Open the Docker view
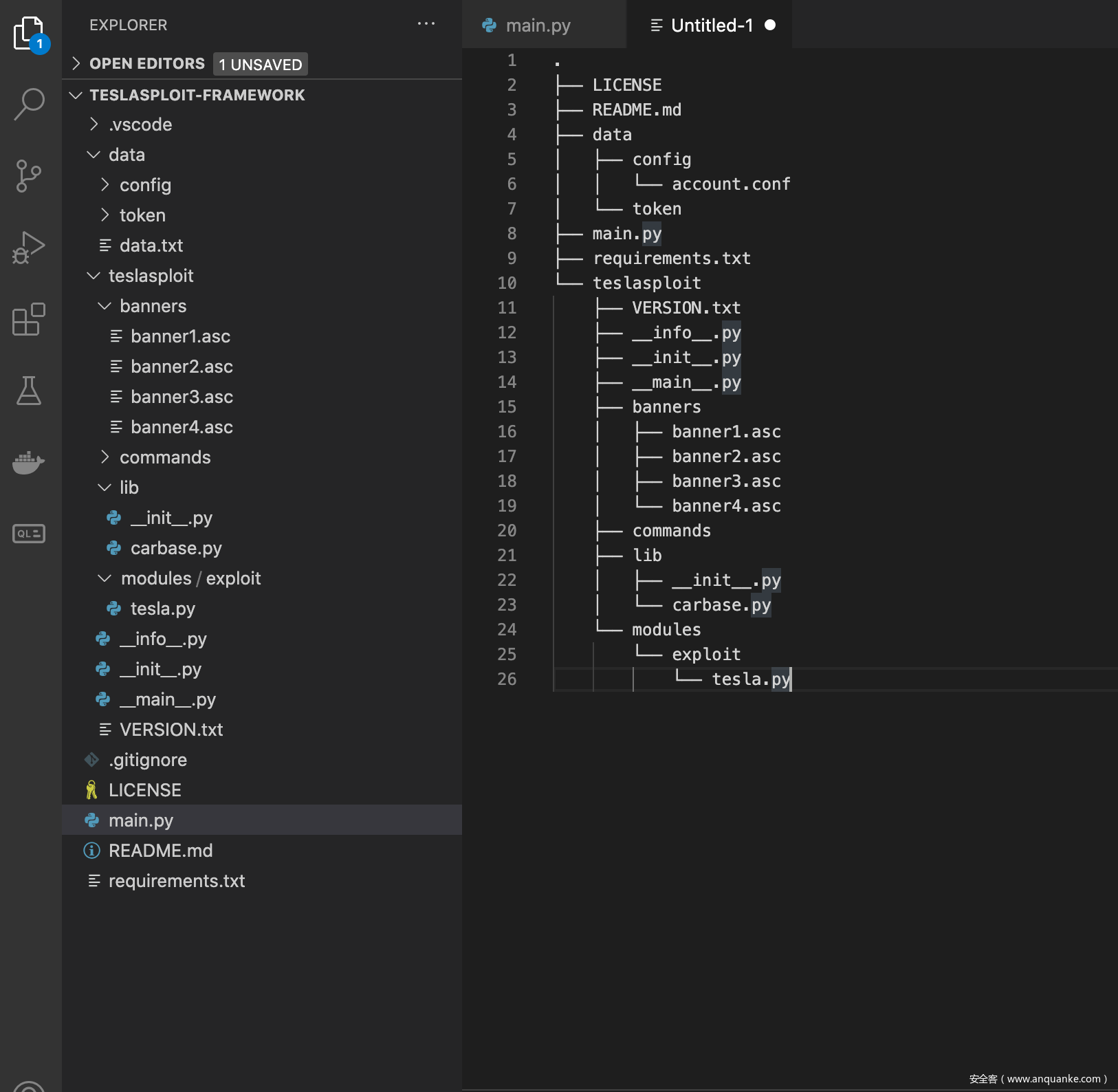 29,462
